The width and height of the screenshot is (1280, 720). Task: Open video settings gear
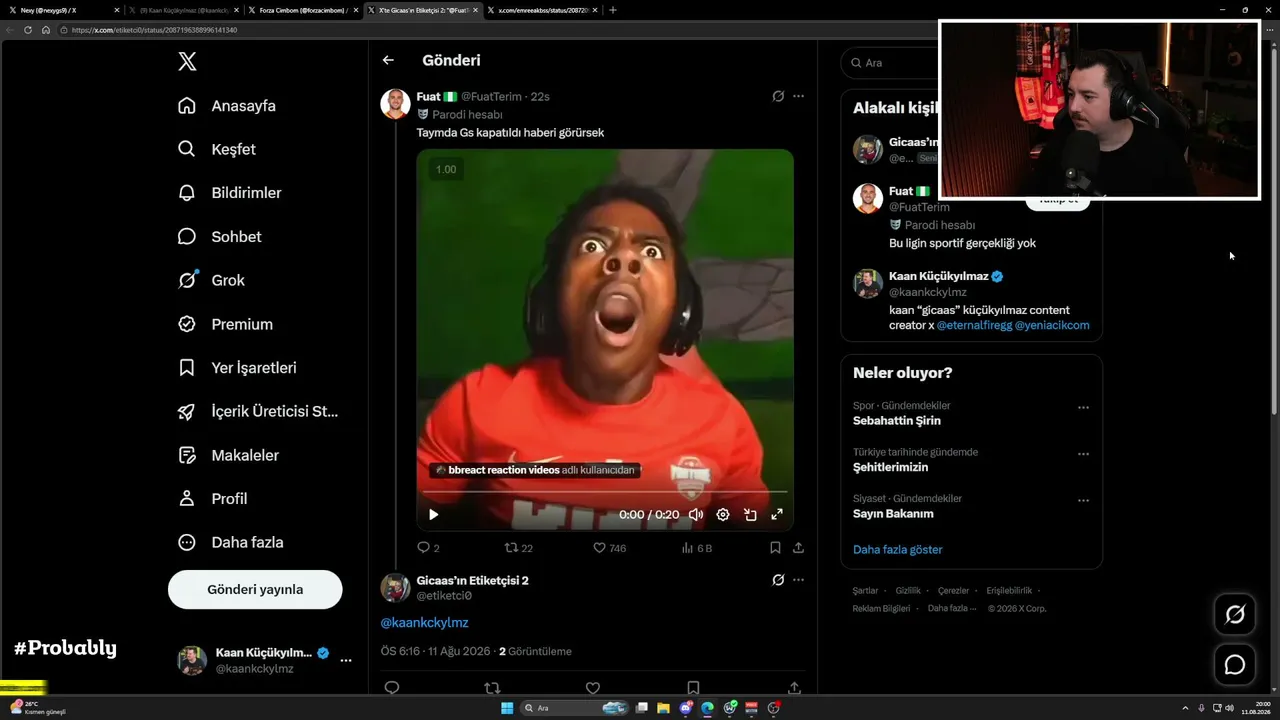[x=723, y=515]
